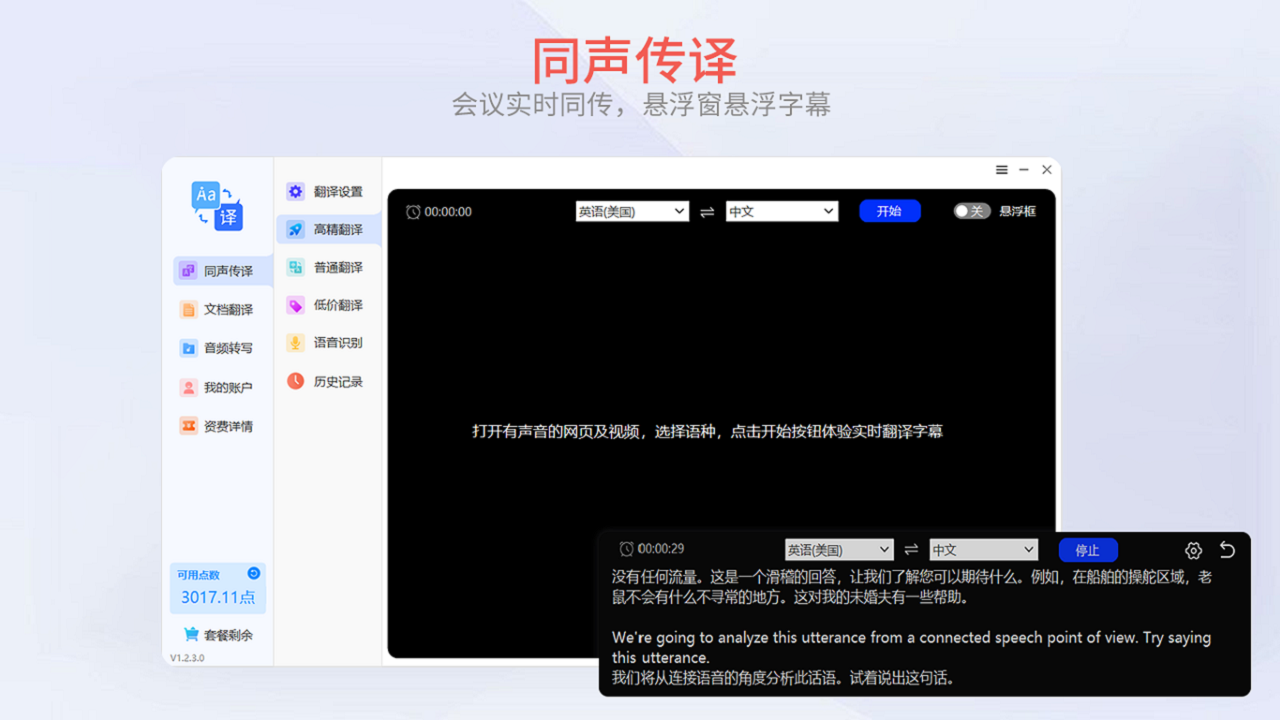Open the 中文 target language dropdown
The height and width of the screenshot is (720, 1280).
782,211
